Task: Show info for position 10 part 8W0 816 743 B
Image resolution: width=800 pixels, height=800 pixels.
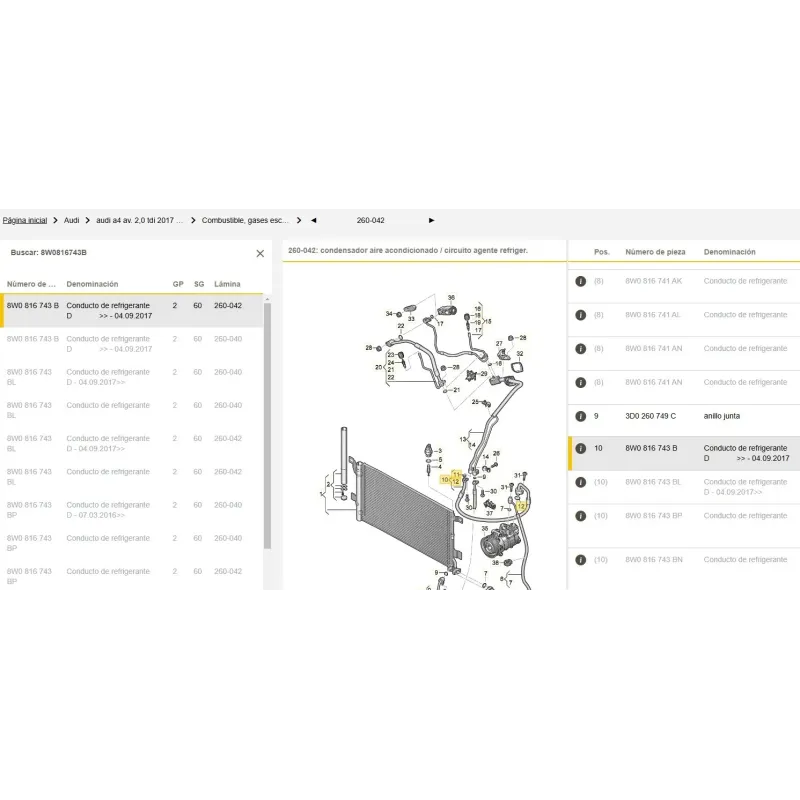Action: click(580, 449)
